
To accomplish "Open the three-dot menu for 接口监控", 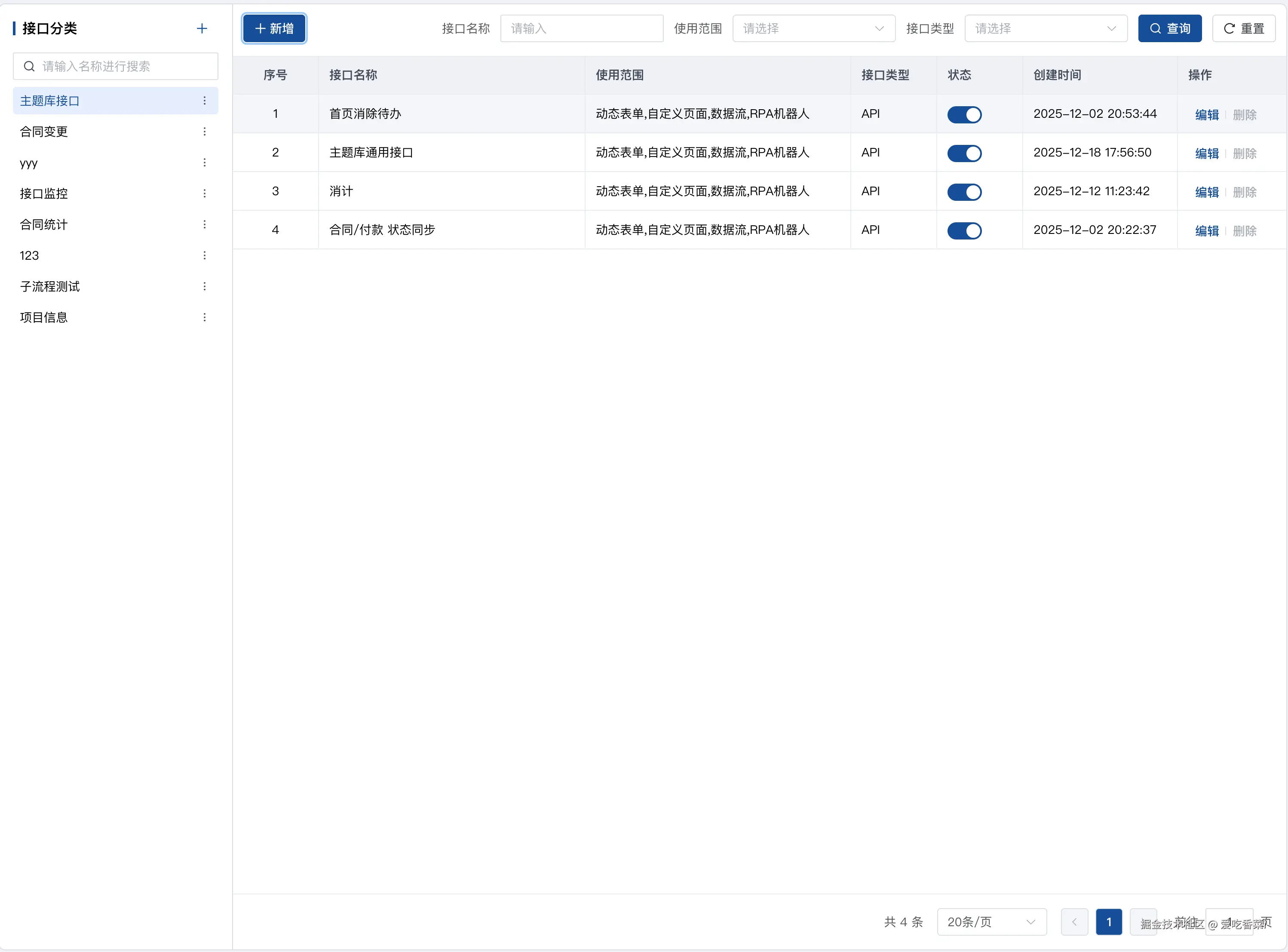I will click(x=205, y=193).
